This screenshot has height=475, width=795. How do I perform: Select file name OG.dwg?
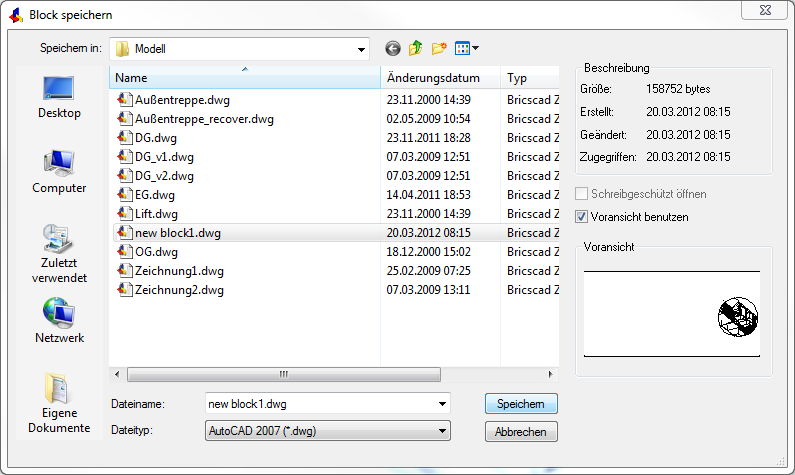(x=156, y=252)
